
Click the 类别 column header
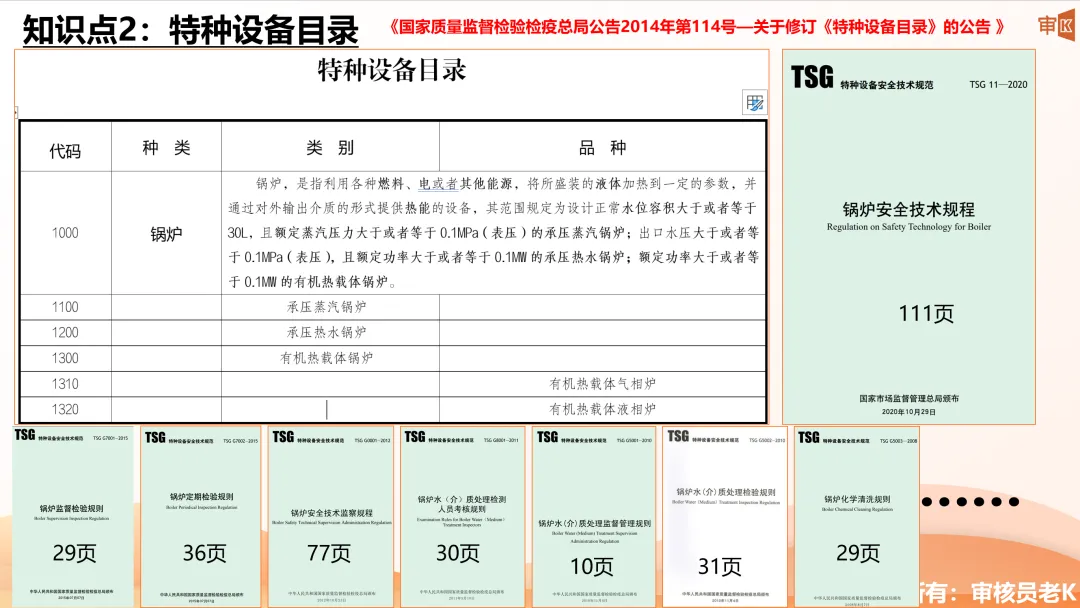(330, 147)
